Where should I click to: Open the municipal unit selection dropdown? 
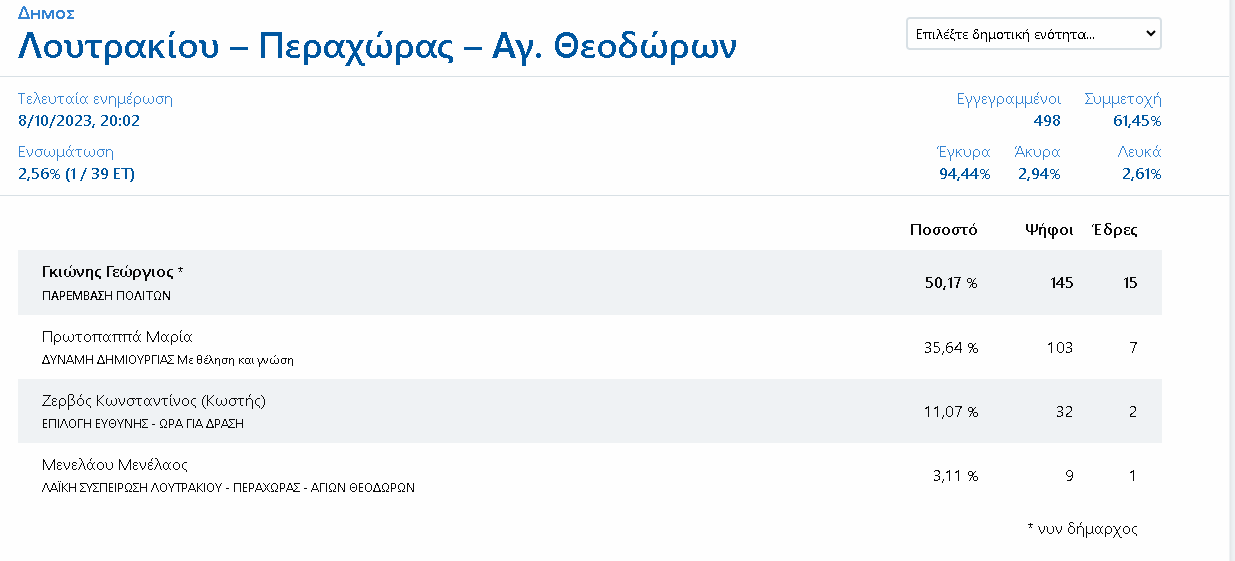(1033, 33)
